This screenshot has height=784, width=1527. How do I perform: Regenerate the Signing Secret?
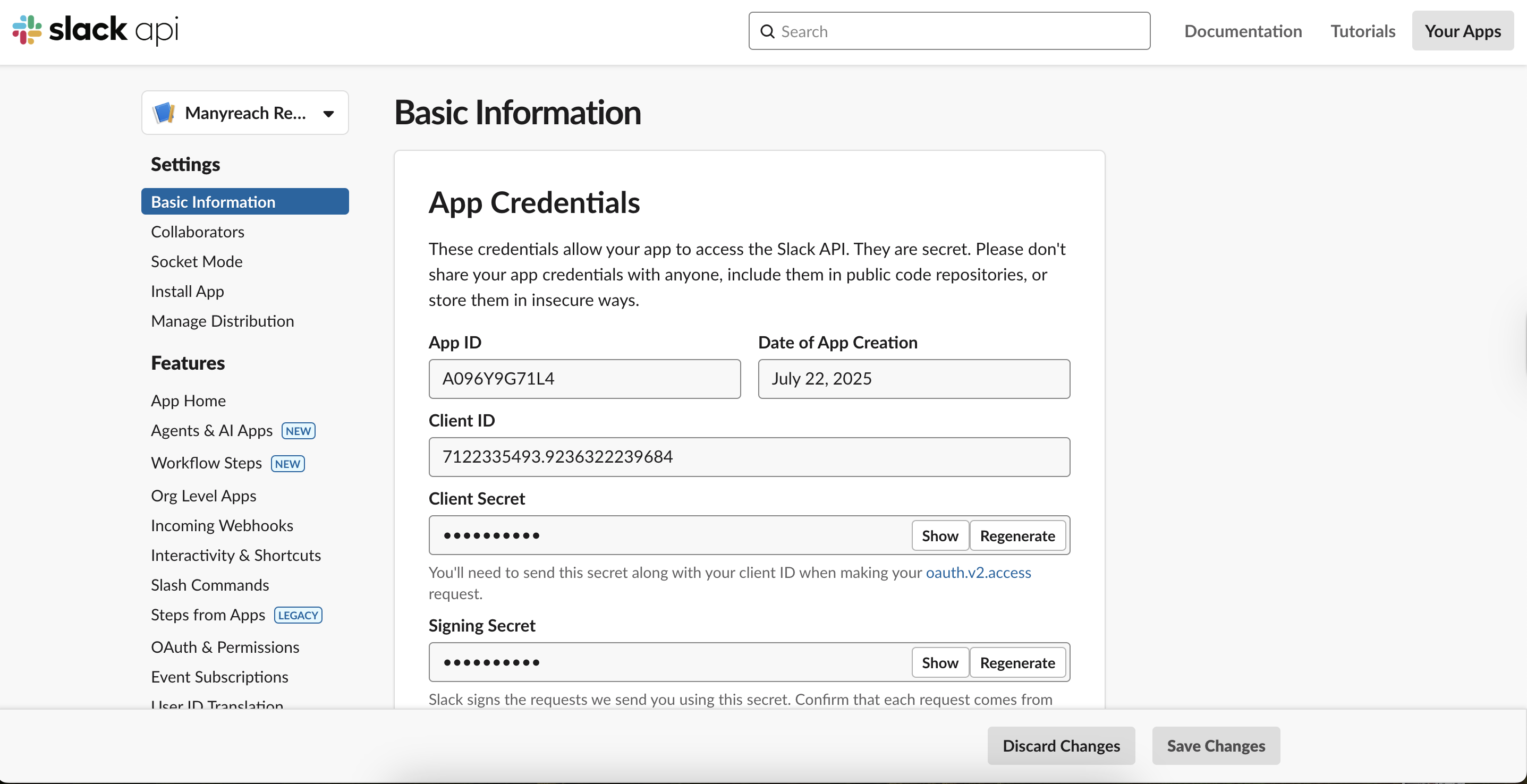1017,662
